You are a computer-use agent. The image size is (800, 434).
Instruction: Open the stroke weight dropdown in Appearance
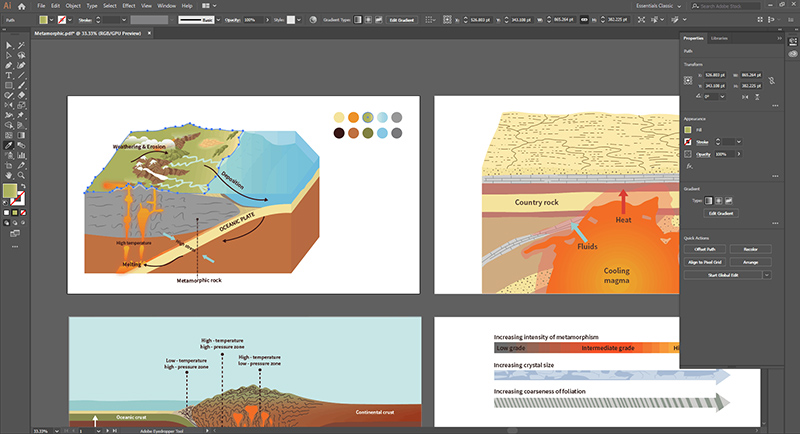[740, 142]
